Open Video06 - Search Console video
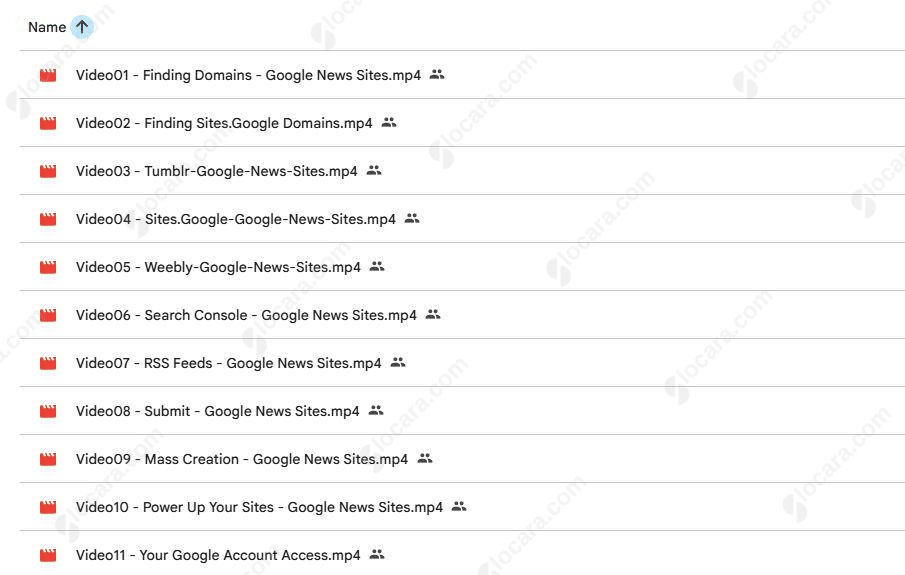 pos(246,315)
